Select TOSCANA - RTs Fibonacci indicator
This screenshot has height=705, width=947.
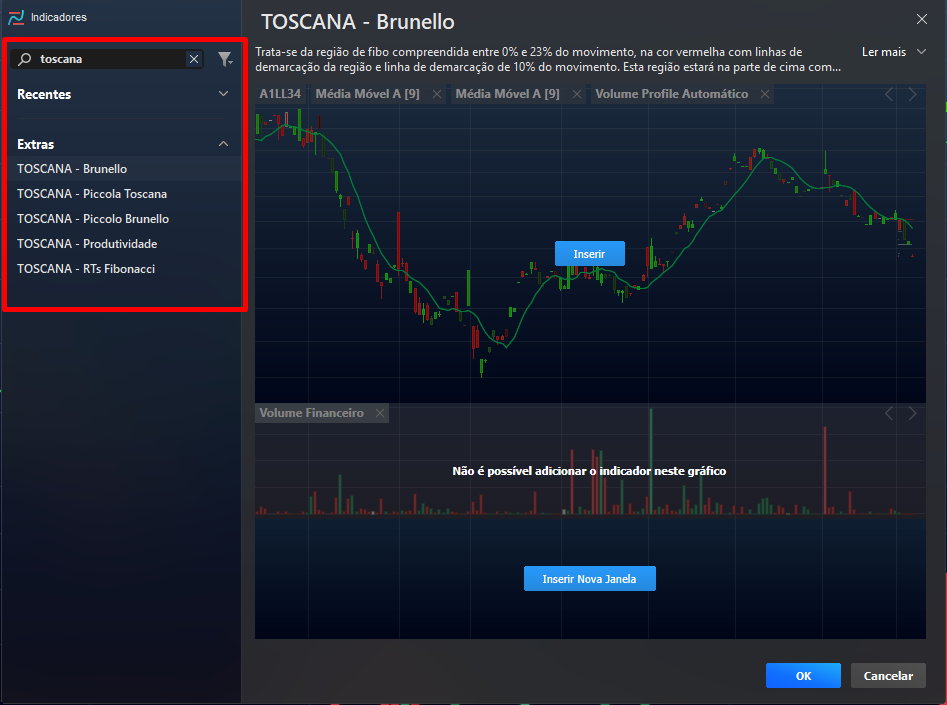pos(123,268)
